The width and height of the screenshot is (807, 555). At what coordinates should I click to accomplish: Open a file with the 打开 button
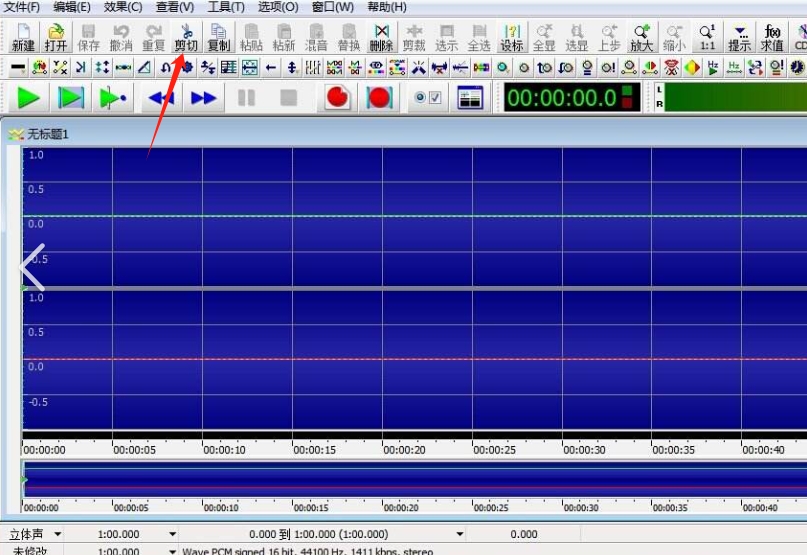pyautogui.click(x=56, y=37)
